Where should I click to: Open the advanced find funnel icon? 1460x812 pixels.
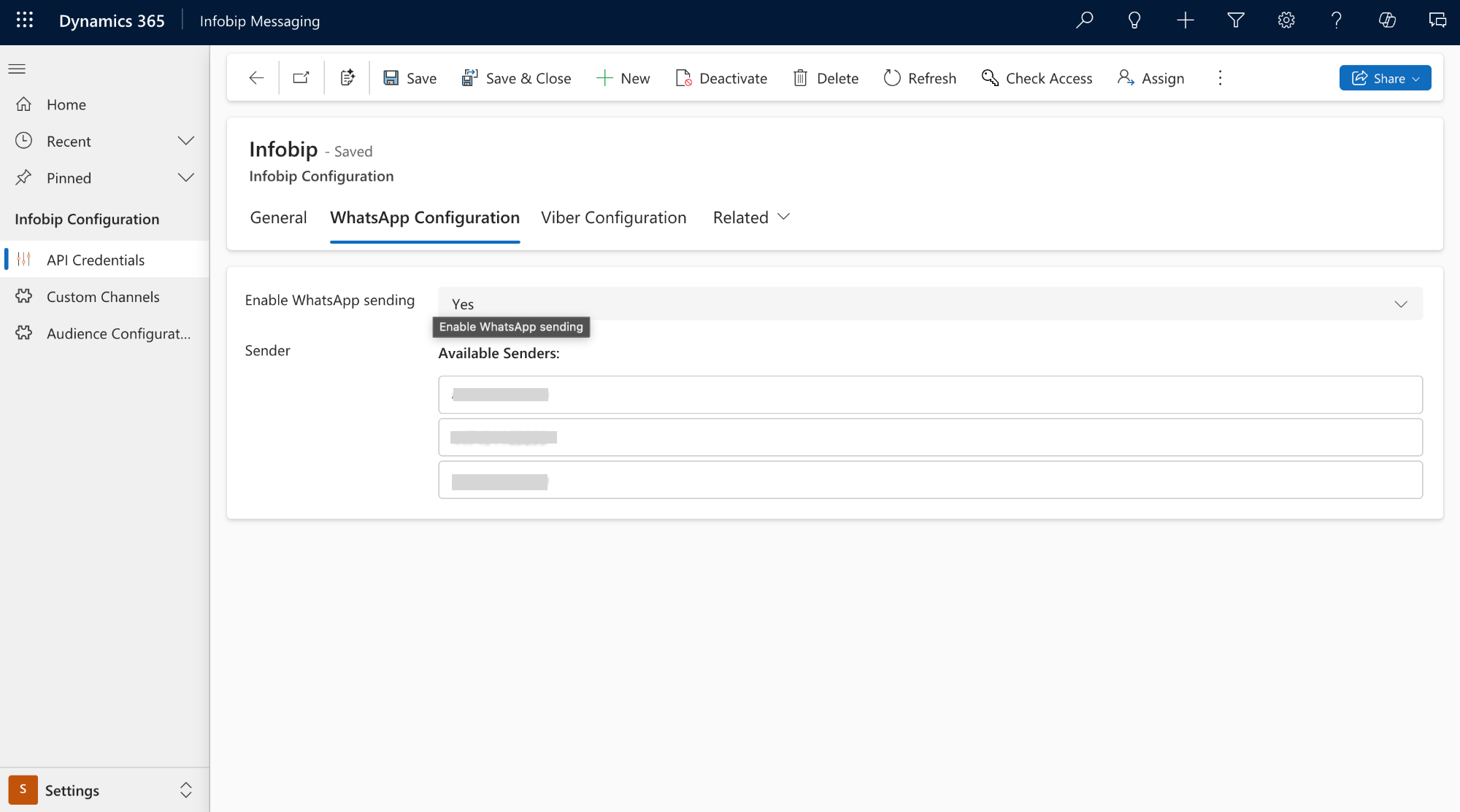point(1236,20)
